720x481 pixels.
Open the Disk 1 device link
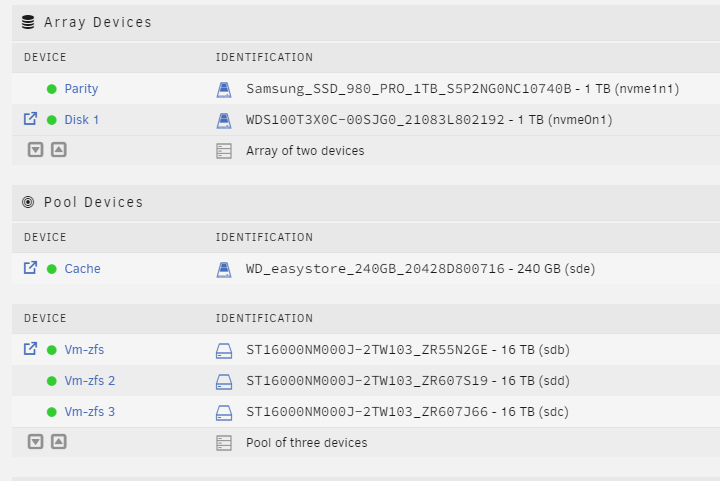coord(81,120)
